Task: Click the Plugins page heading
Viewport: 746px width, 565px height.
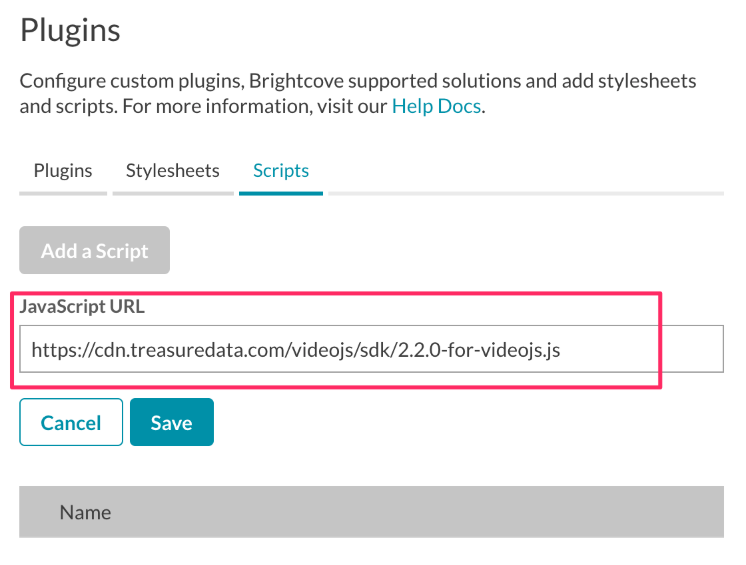Action: pos(70,30)
